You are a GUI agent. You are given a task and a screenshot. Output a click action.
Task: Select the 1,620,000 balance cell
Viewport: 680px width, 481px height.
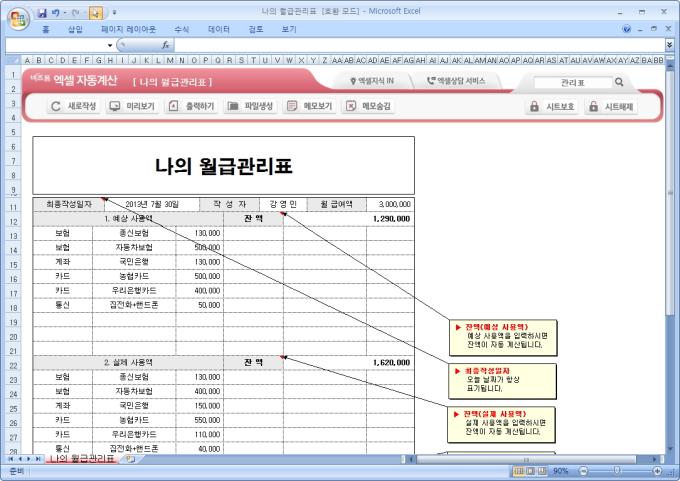349,363
